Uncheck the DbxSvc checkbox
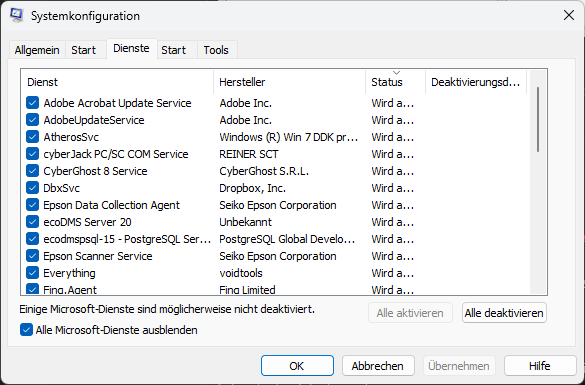 coord(32,188)
